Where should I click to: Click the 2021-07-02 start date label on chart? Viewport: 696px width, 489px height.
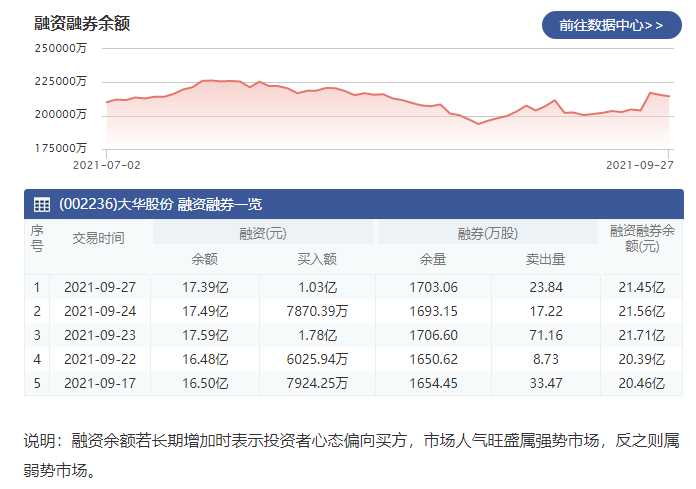(x=107, y=166)
